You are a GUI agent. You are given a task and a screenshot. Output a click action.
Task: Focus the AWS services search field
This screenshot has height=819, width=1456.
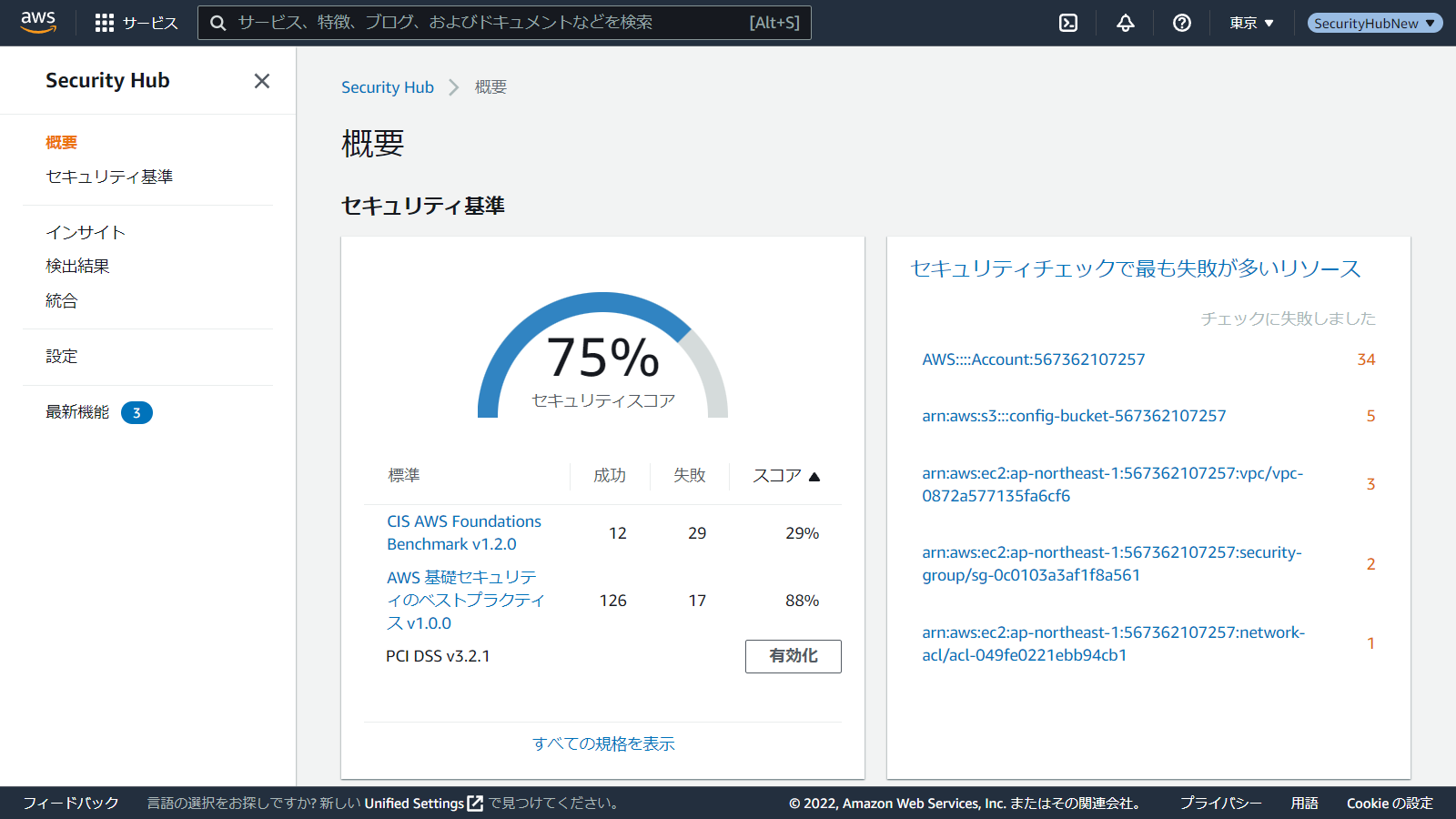coord(491,23)
